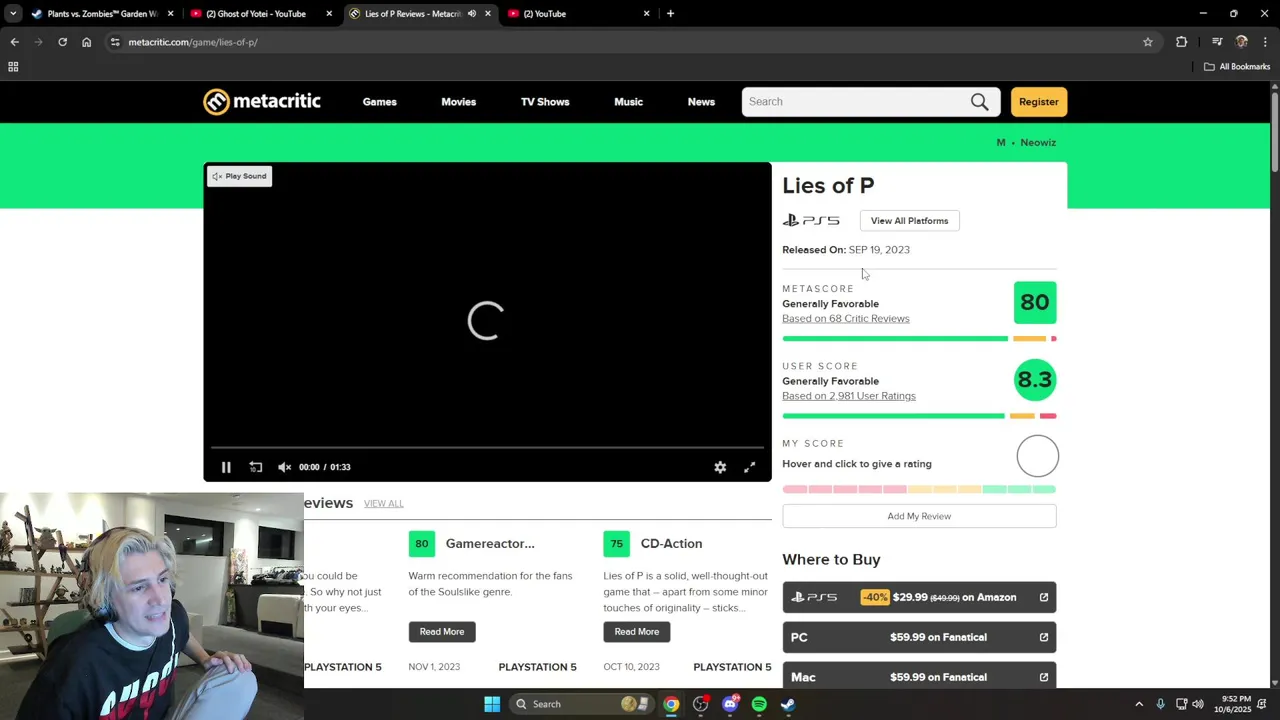Expand the tab search dropdown arrow
Screen dimensions: 1280x720
[x=13, y=14]
